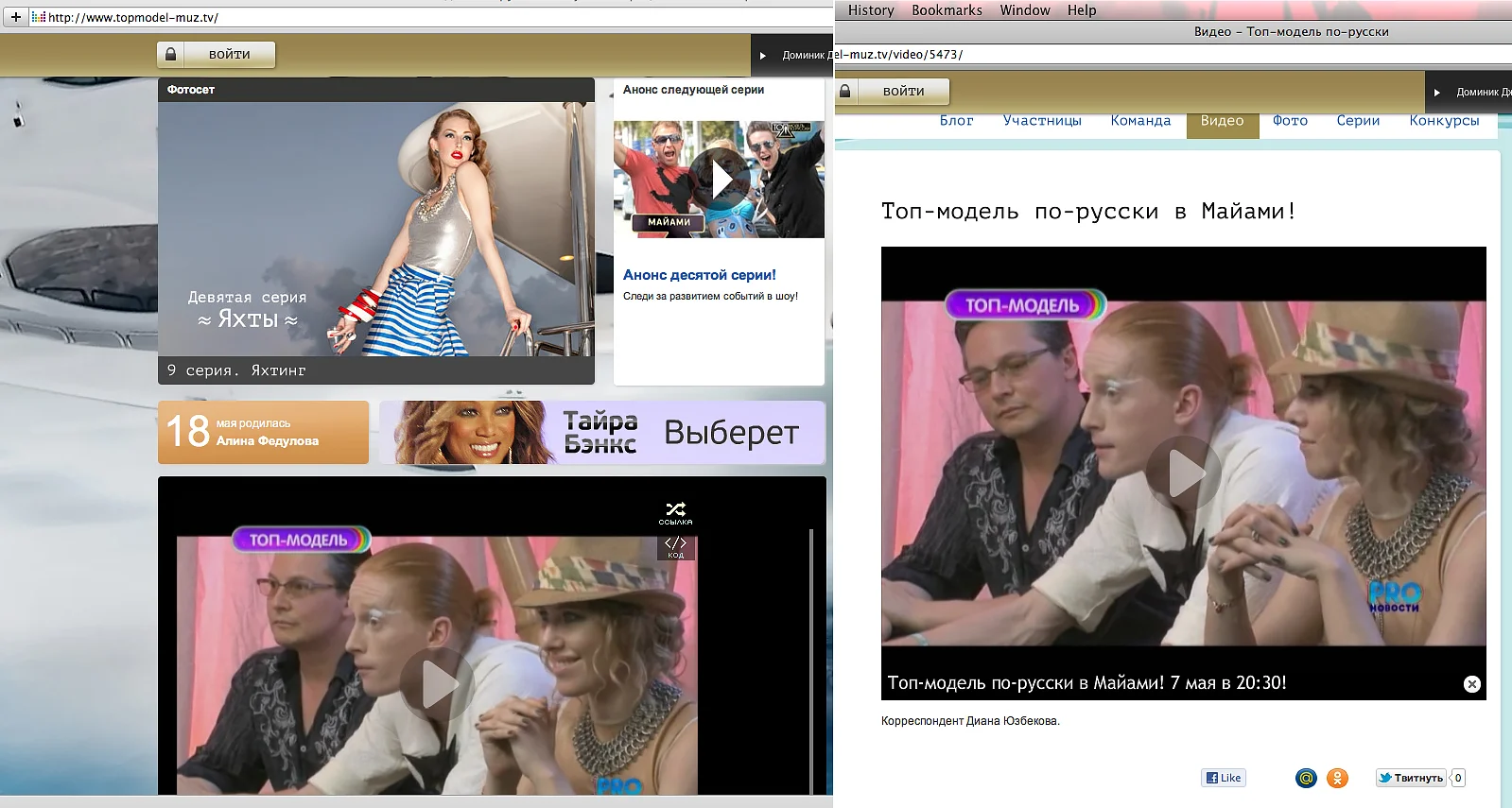Click the right window URL address field
This screenshot has width=1512, height=808.
[1173, 55]
